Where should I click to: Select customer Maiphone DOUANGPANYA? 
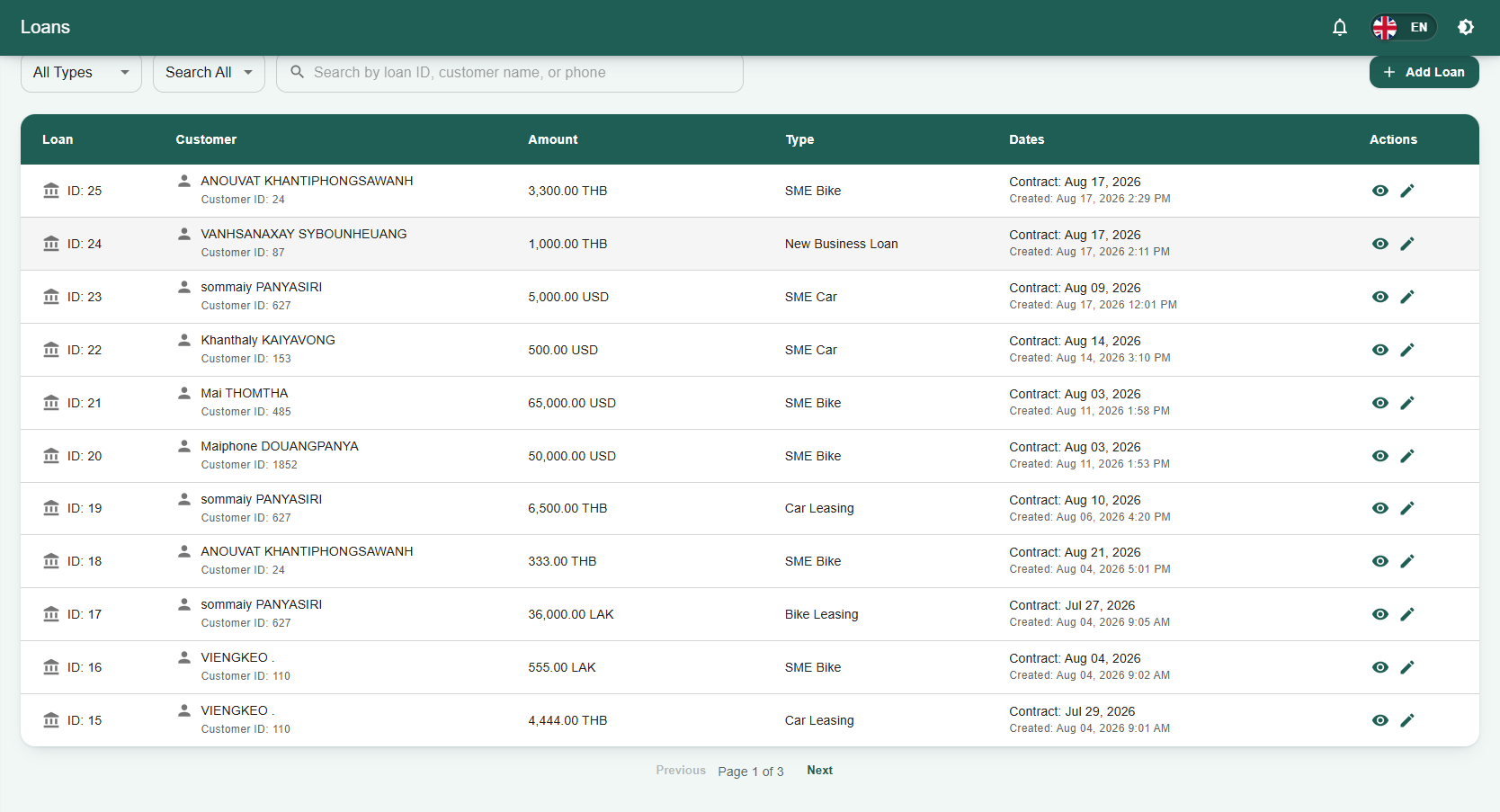click(280, 446)
